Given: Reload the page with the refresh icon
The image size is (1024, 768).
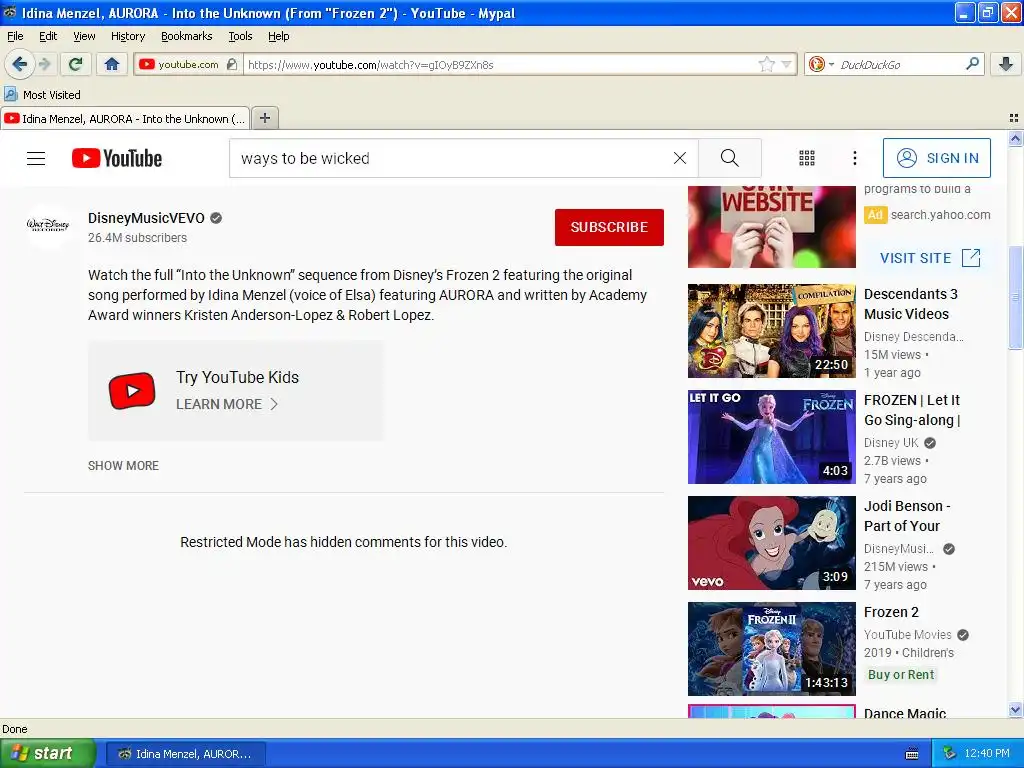Looking at the screenshot, I should point(76,64).
